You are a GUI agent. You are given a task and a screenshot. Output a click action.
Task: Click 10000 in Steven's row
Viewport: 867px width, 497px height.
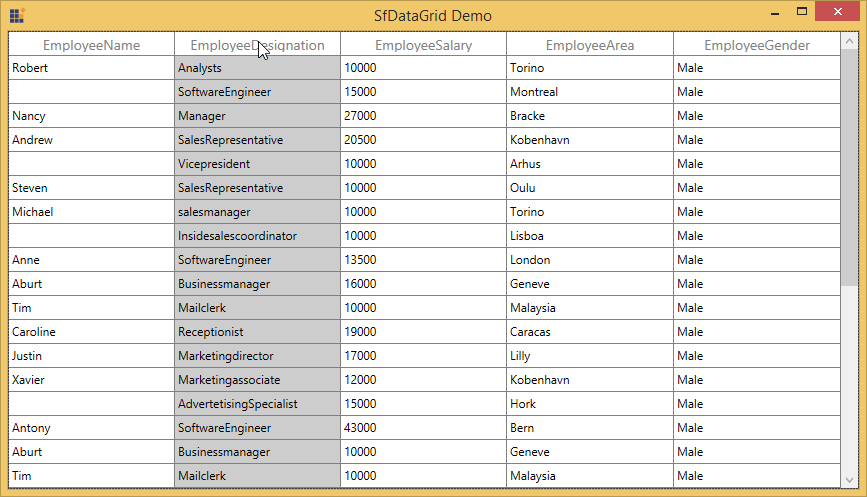(x=423, y=188)
